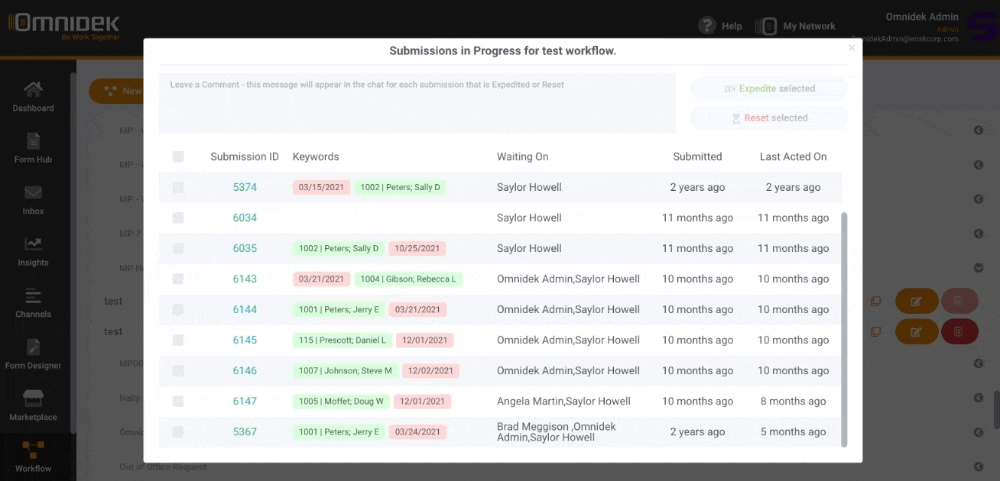Click the Leave a Comment text area
The width and height of the screenshot is (1000, 481).
(x=417, y=103)
